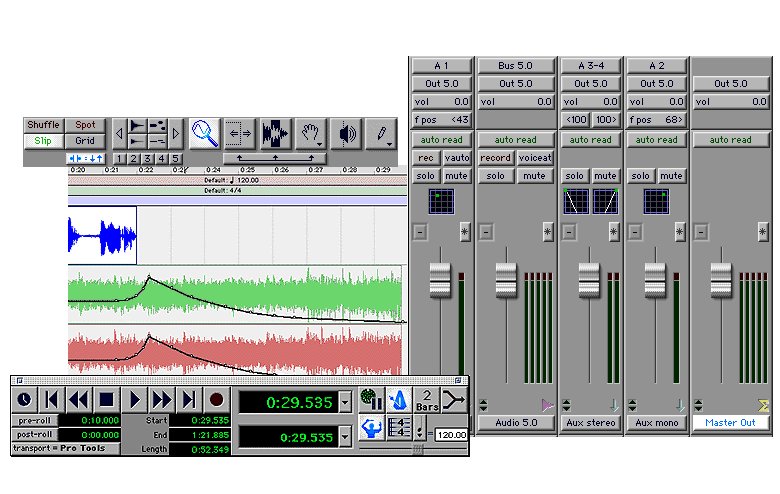Open auto read menu on Master Out

(x=731, y=140)
